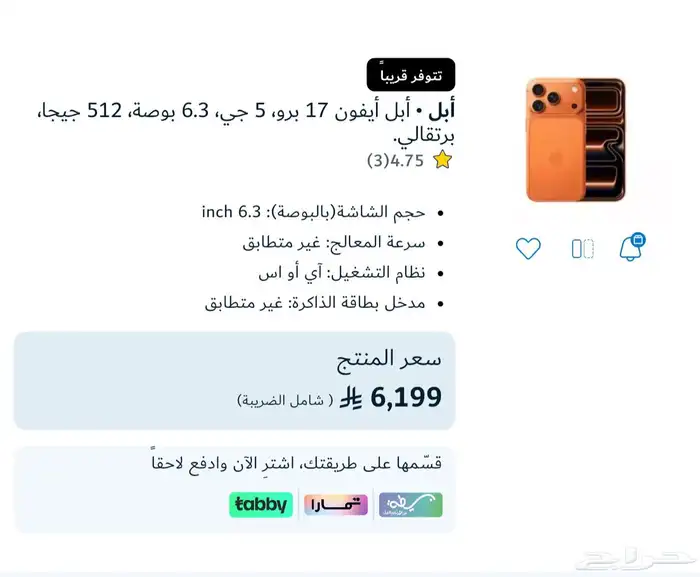Click the سعر المنتج price box heading
This screenshot has width=700, height=577.
[x=389, y=360]
